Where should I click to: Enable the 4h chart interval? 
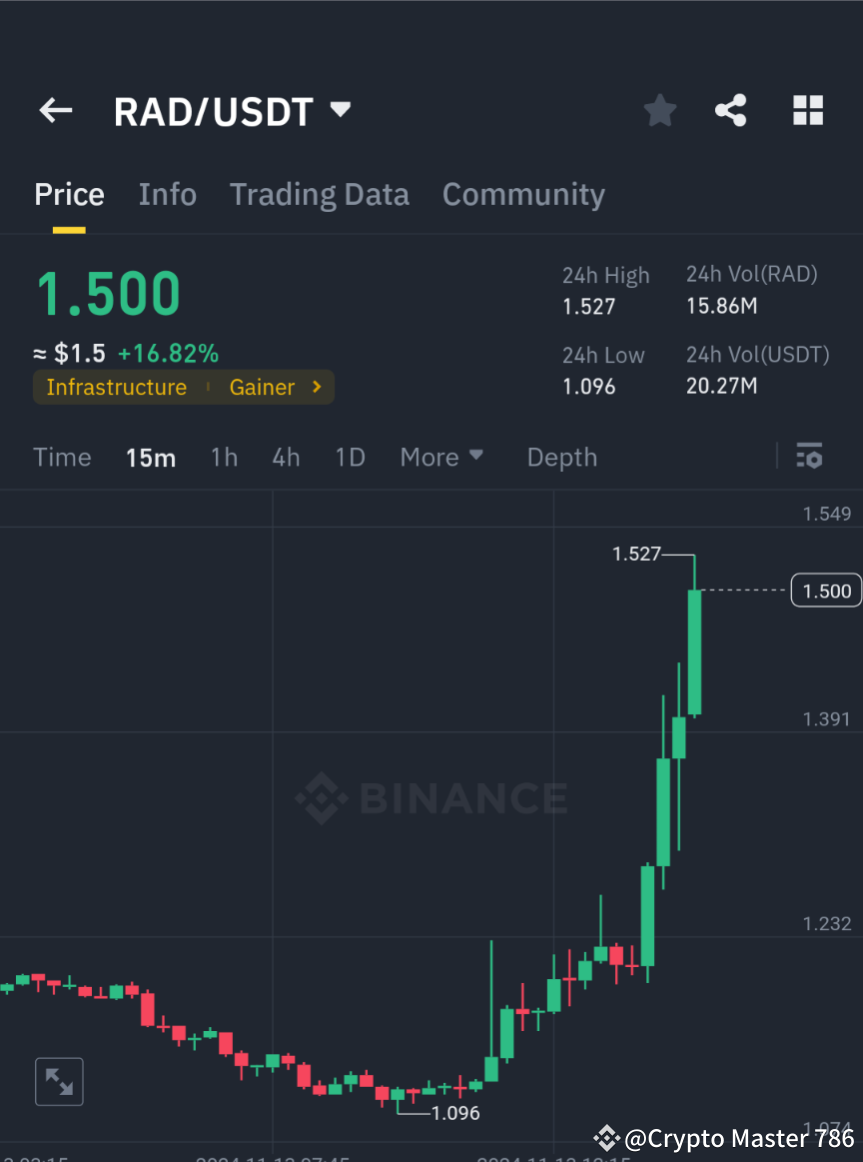click(x=286, y=457)
